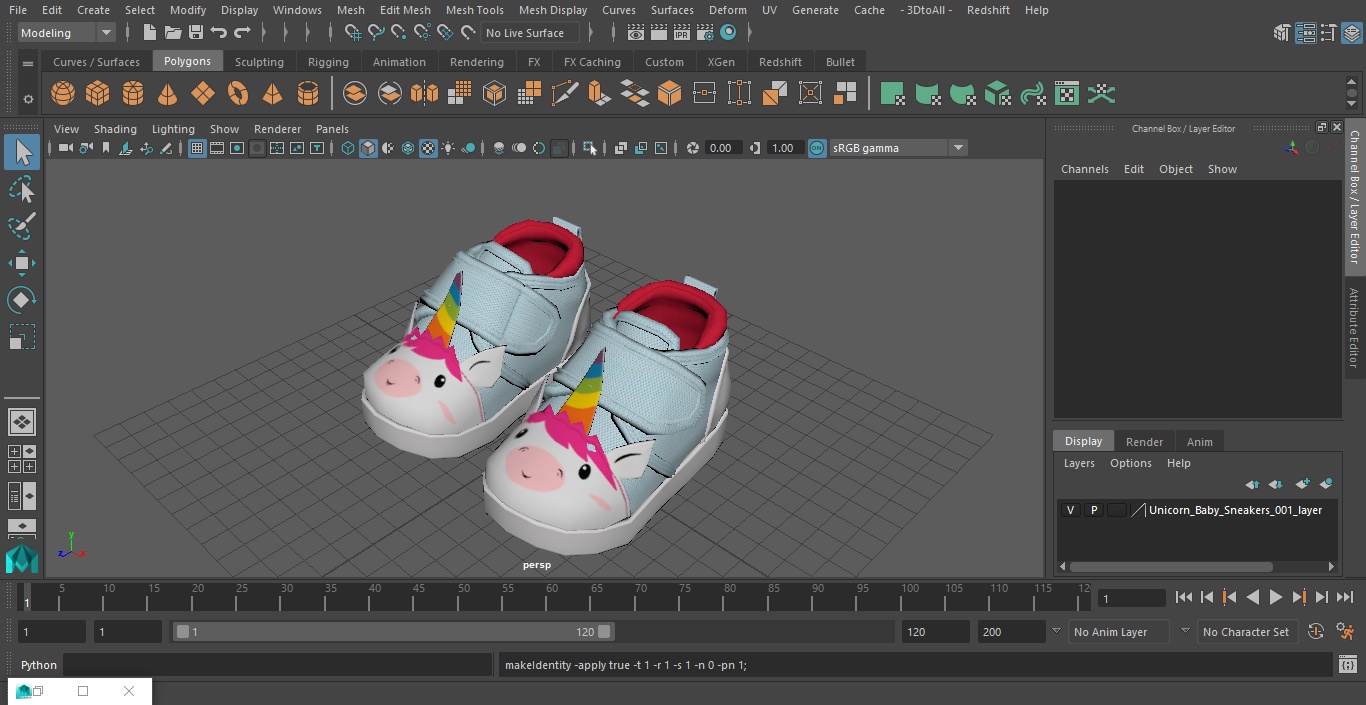The height and width of the screenshot is (705, 1366).
Task: Select the Unicorn_Baby_Sneakers_001_layer
Action: [1235, 510]
